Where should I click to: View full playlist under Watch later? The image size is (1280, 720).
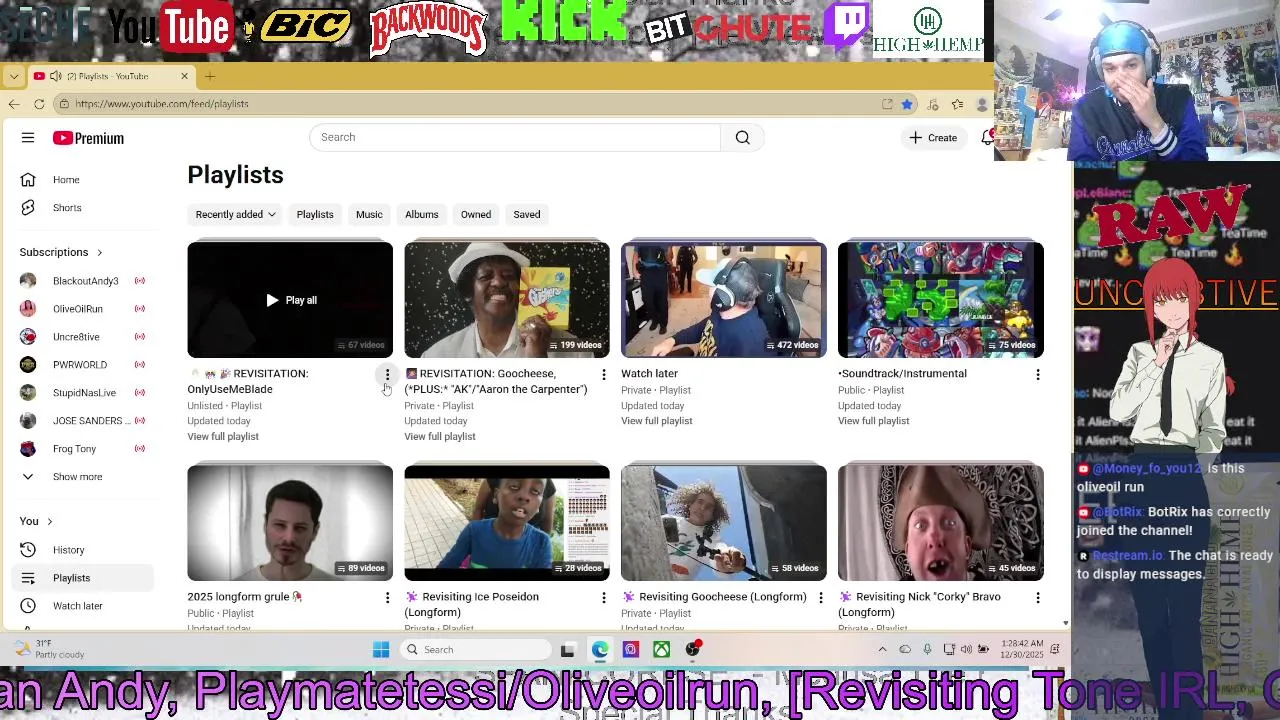click(657, 421)
